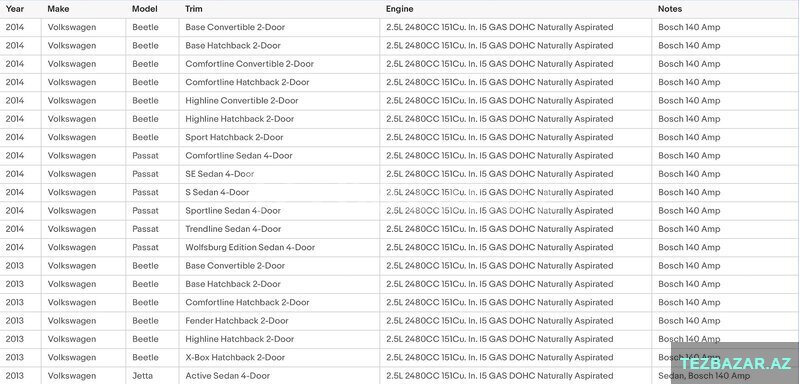The image size is (799, 384).
Task: Click the year 2014 in the Wolfsburg Edition row
Action: [15, 248]
